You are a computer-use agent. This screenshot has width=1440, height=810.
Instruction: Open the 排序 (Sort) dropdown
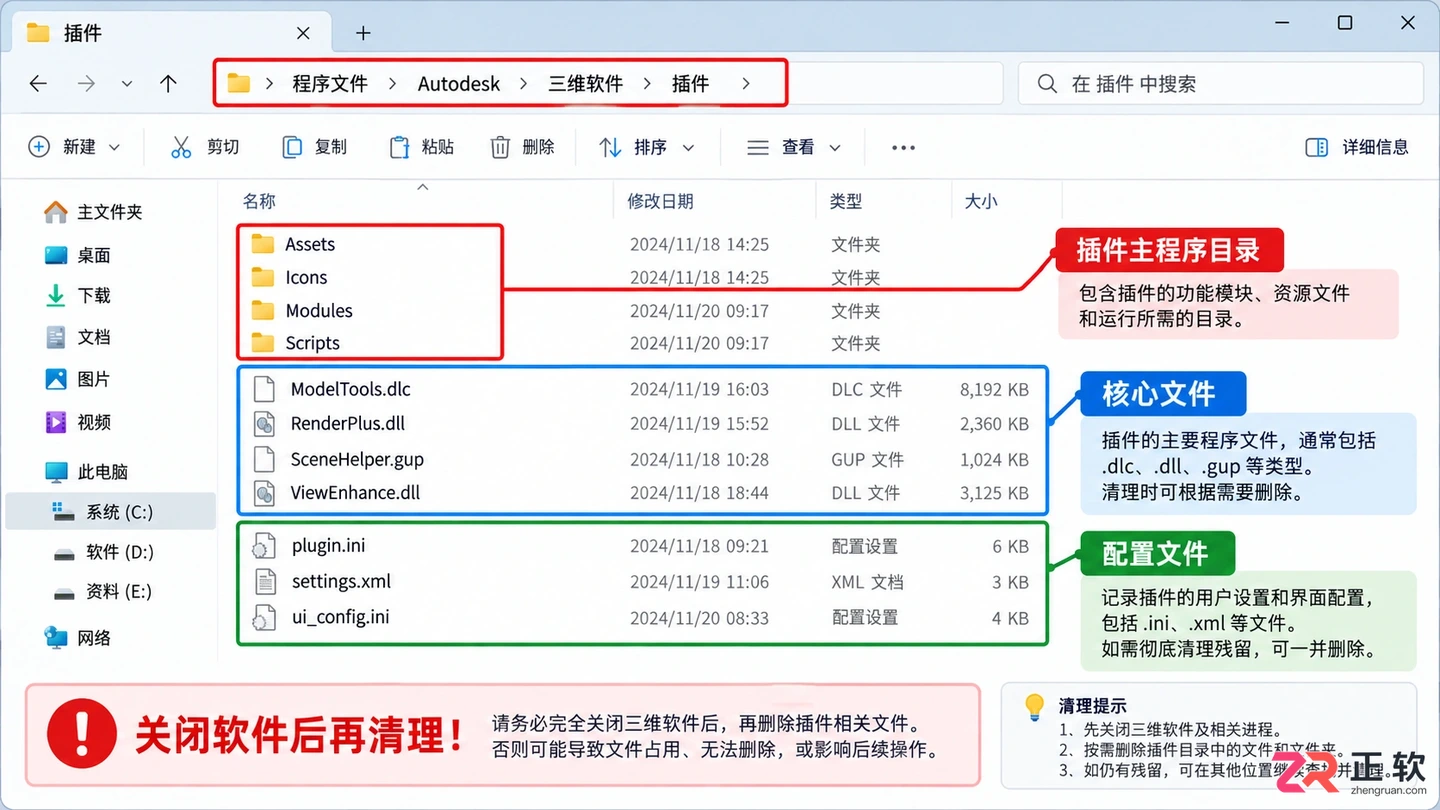[646, 147]
